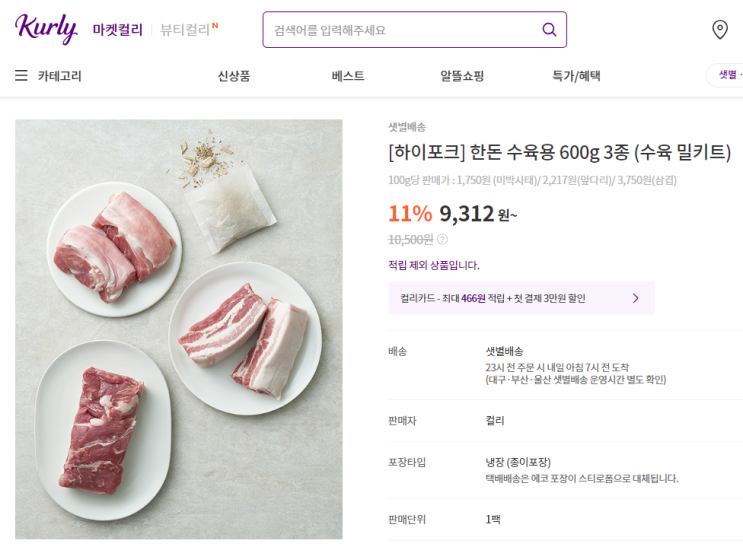
Task: Open the 특가/혜택 menu
Action: (576, 76)
